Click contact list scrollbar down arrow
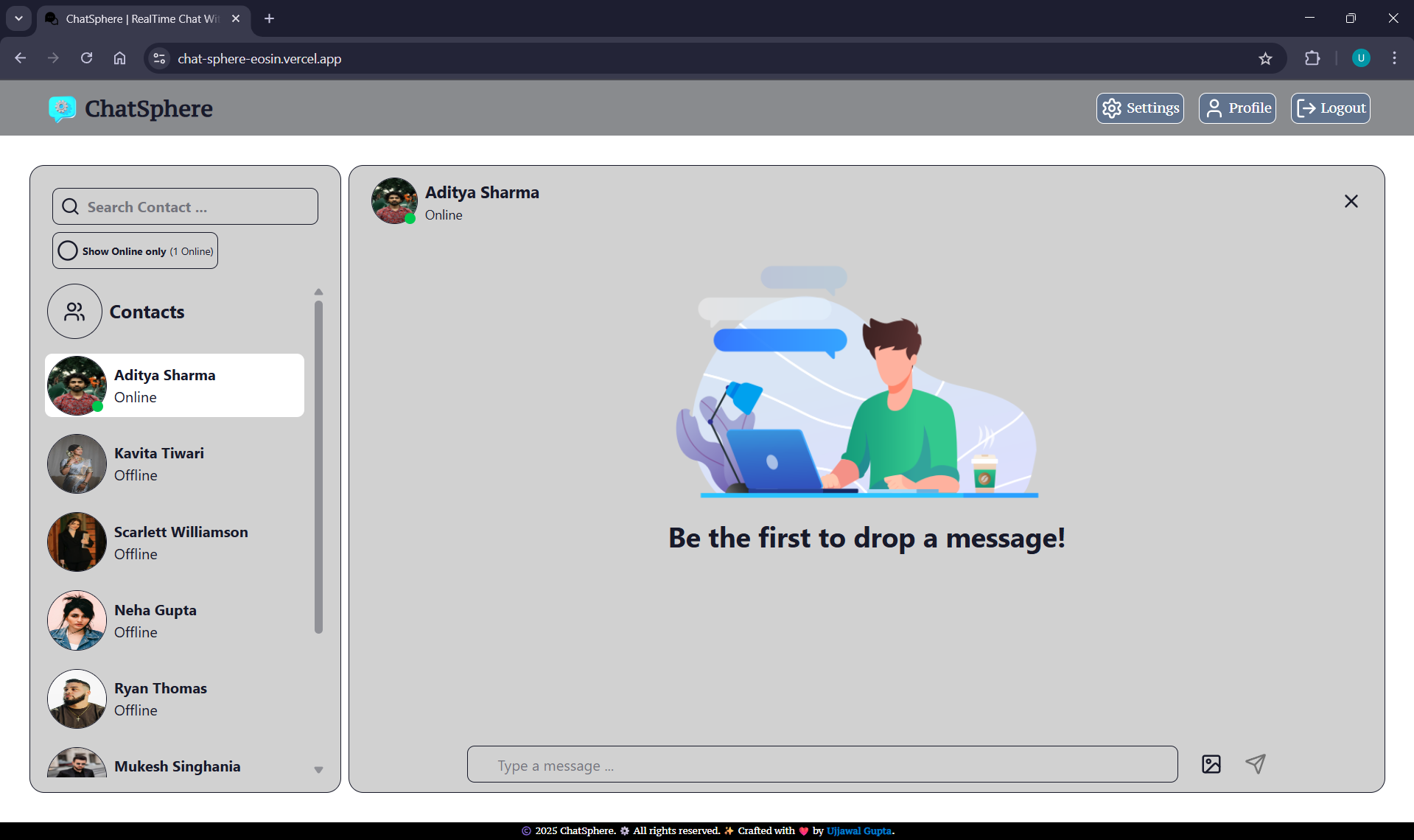Image resolution: width=1414 pixels, height=840 pixels. point(318,770)
